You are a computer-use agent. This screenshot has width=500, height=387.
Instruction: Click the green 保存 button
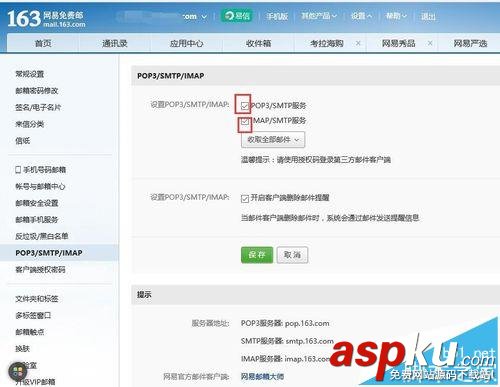(x=257, y=255)
